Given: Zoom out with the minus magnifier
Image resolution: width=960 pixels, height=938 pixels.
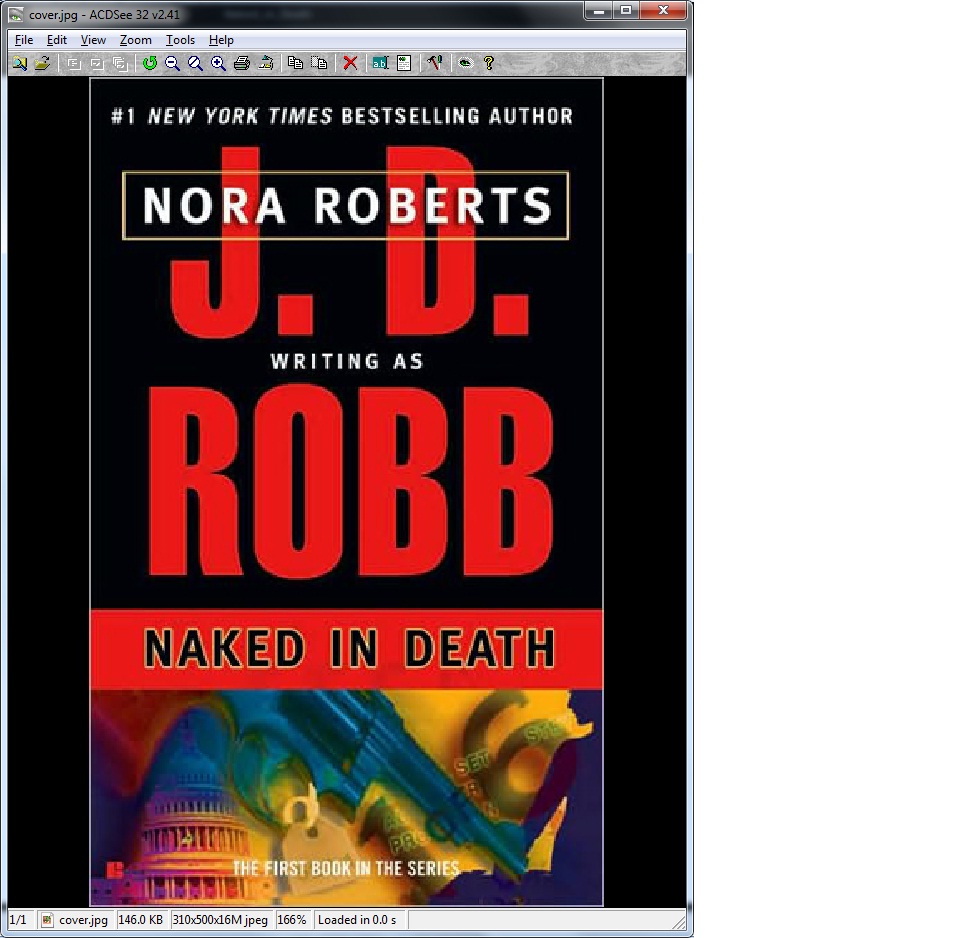Looking at the screenshot, I should tap(173, 63).
